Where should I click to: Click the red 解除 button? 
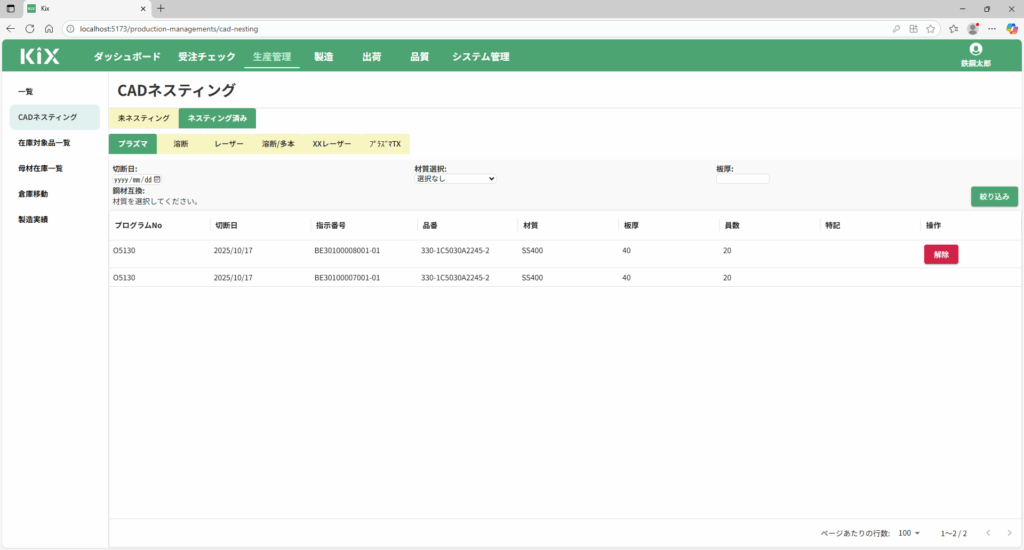click(x=940, y=254)
